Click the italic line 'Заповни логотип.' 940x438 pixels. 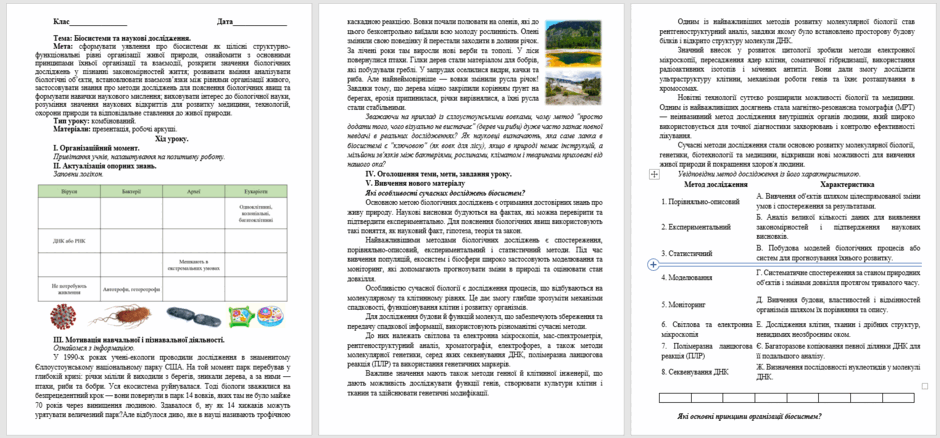pos(79,174)
